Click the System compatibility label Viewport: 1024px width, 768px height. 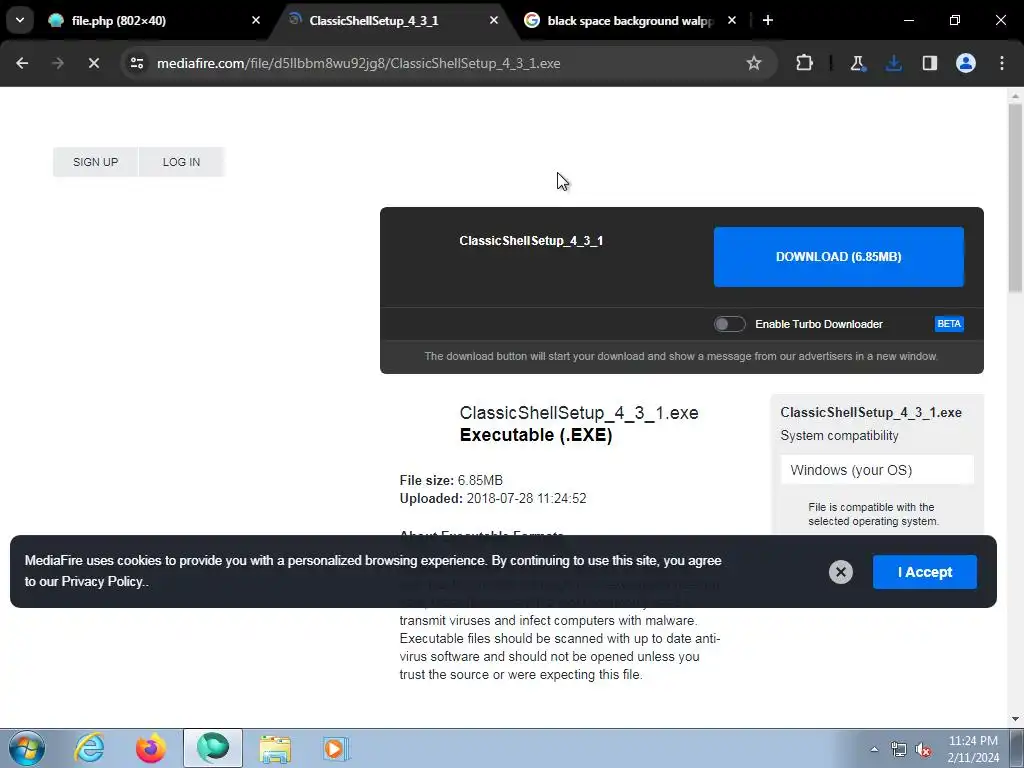(839, 436)
